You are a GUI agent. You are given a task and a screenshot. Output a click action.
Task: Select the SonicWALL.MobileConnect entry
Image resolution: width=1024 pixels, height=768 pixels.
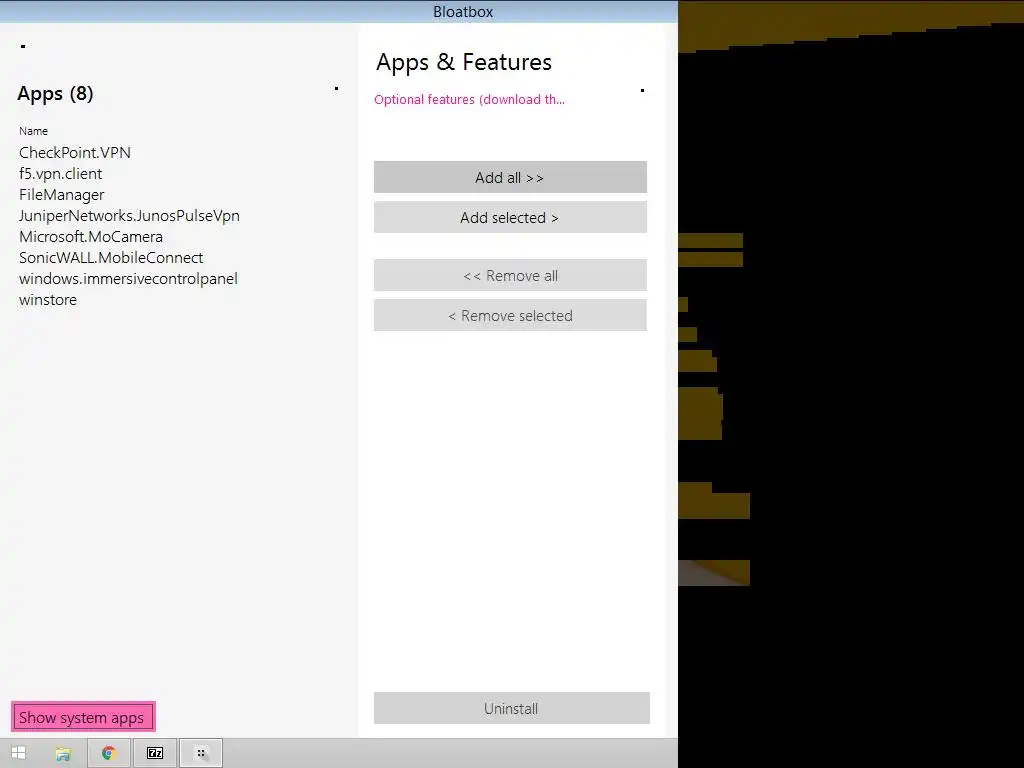coord(111,257)
